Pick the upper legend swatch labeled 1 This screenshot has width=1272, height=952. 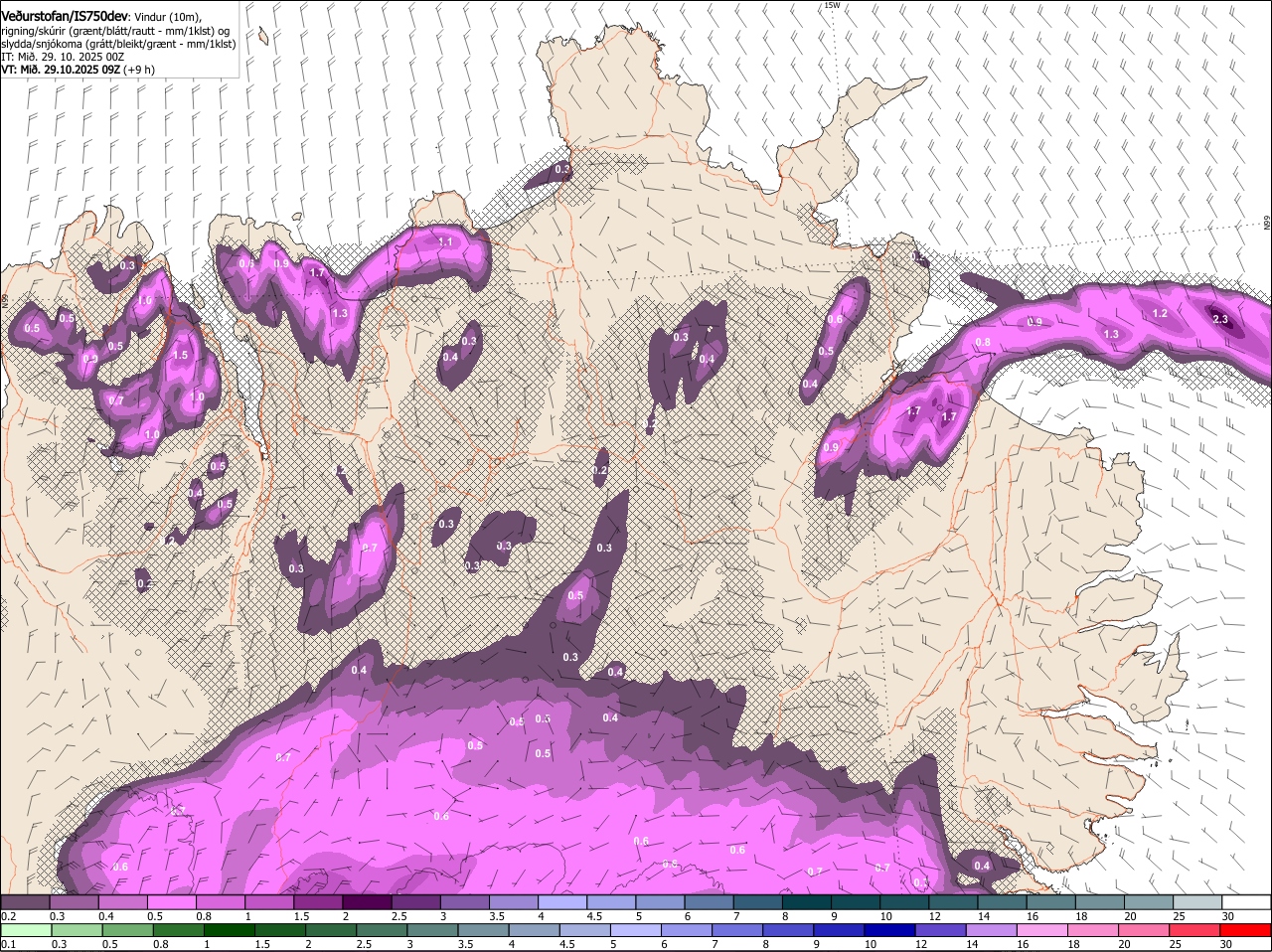269,901
